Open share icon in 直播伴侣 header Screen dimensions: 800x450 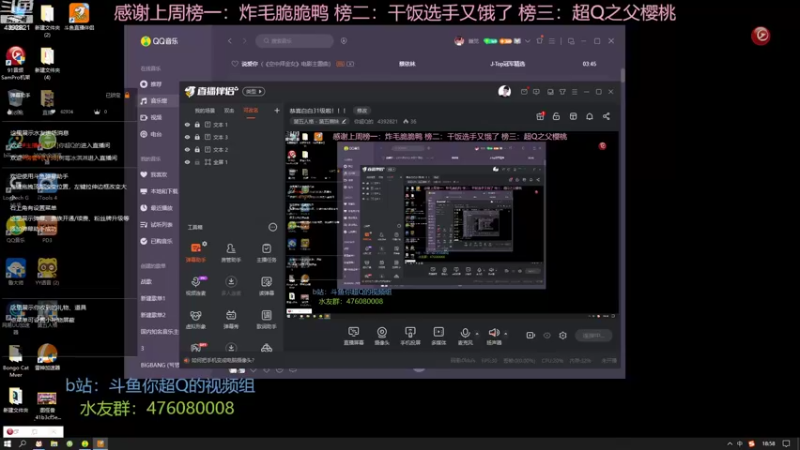coord(606,116)
